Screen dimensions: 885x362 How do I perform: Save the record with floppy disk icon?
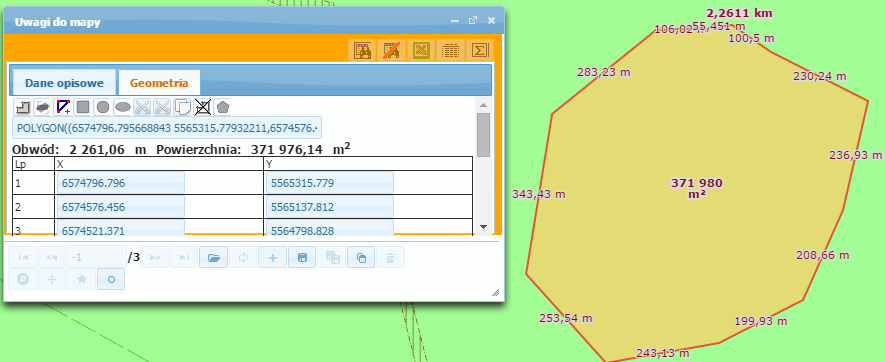[x=302, y=258]
